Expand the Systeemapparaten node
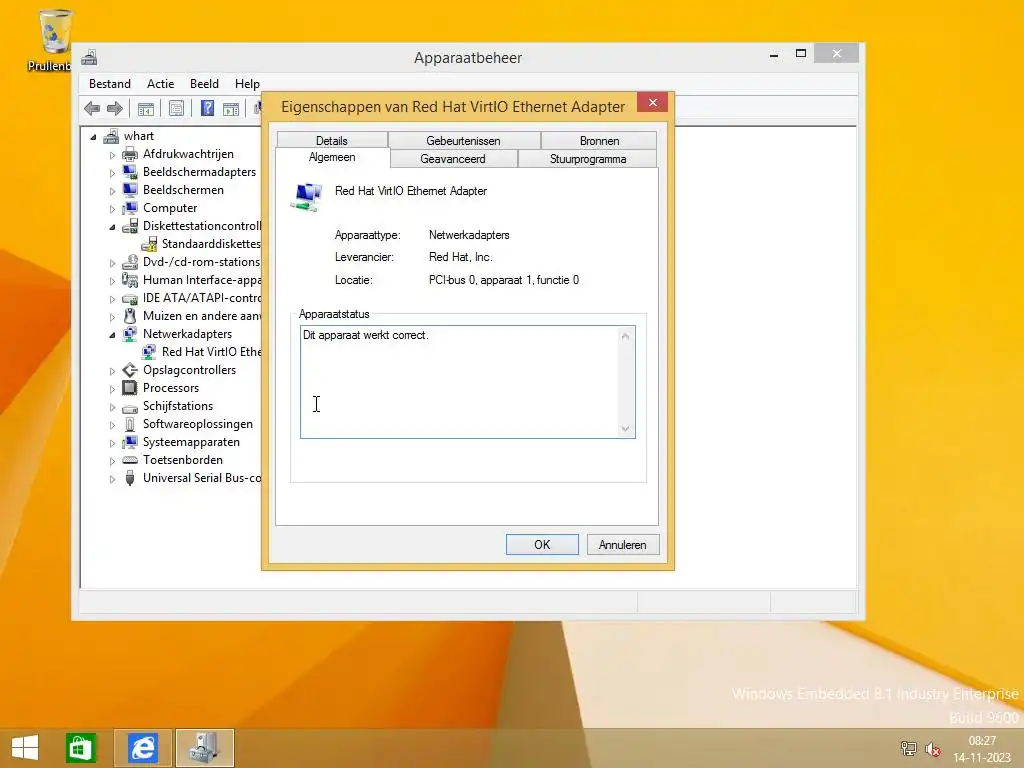Screen dimensions: 1024x768 (112, 443)
